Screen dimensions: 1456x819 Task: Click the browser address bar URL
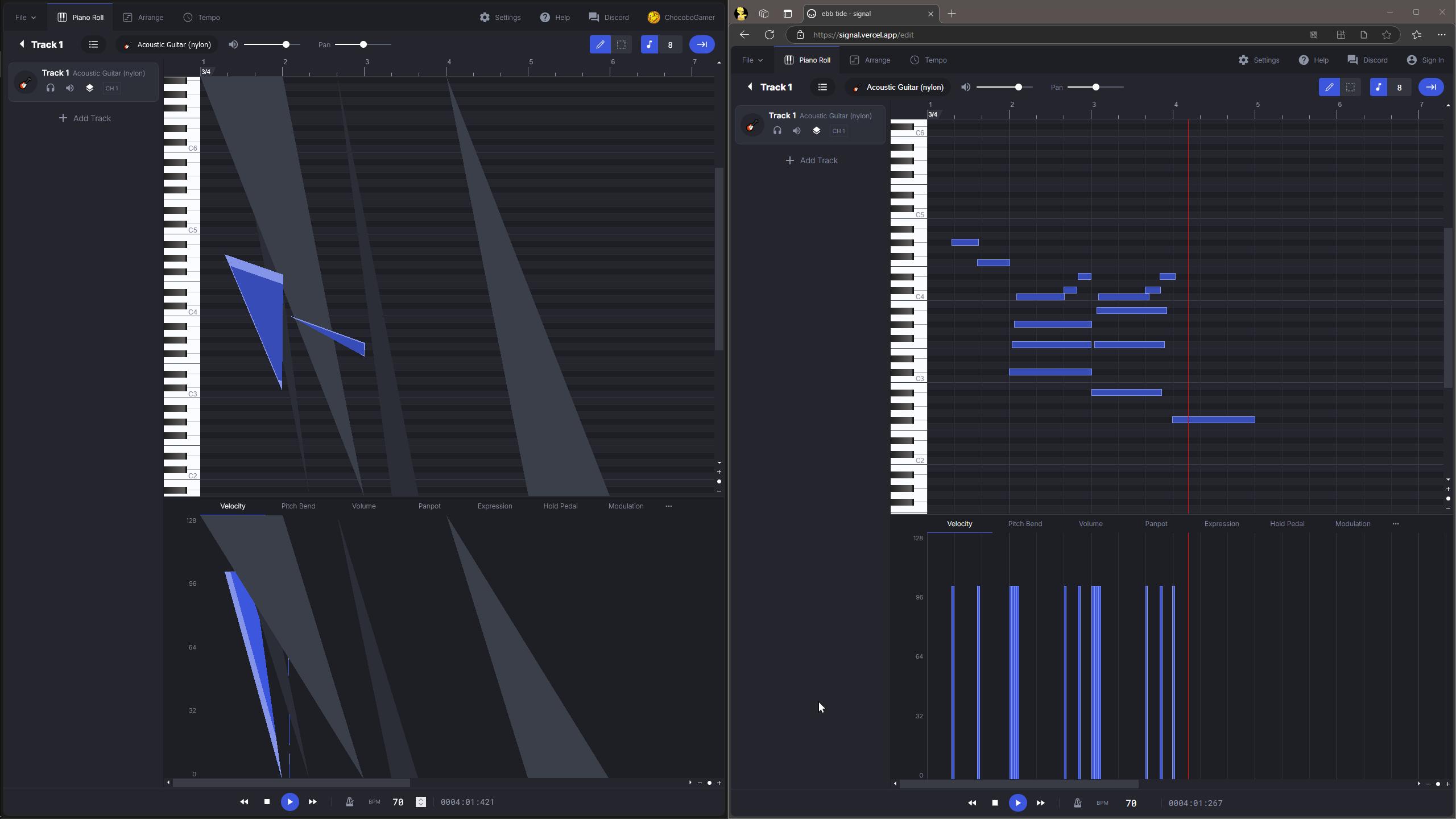coord(863,35)
